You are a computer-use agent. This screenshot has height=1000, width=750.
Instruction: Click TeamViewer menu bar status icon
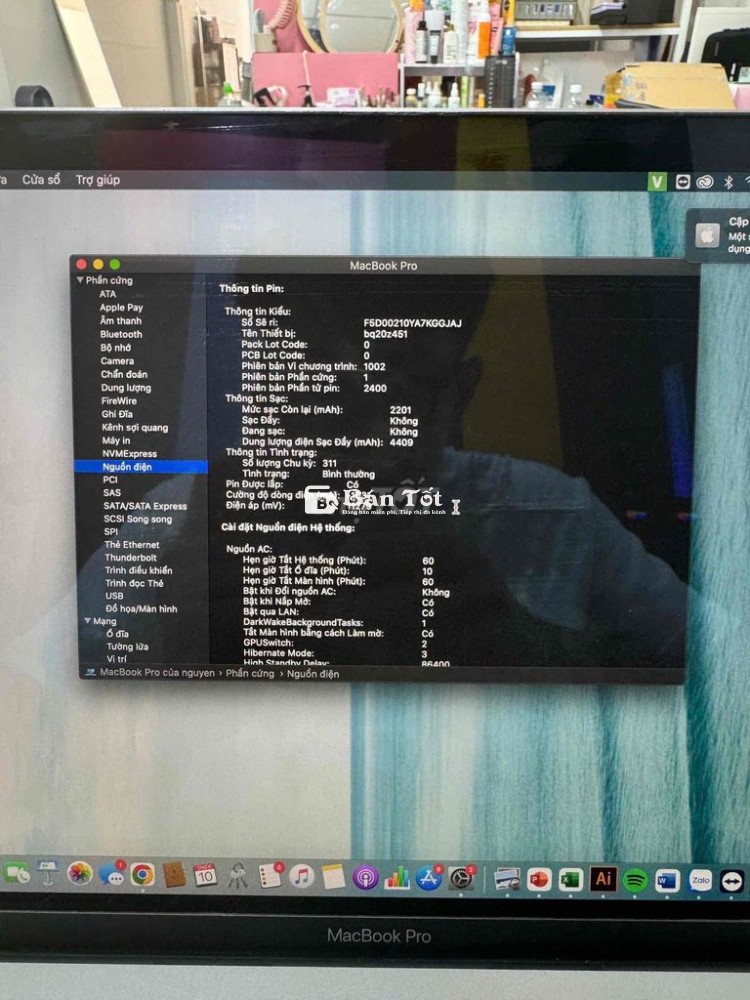pyautogui.click(x=682, y=182)
